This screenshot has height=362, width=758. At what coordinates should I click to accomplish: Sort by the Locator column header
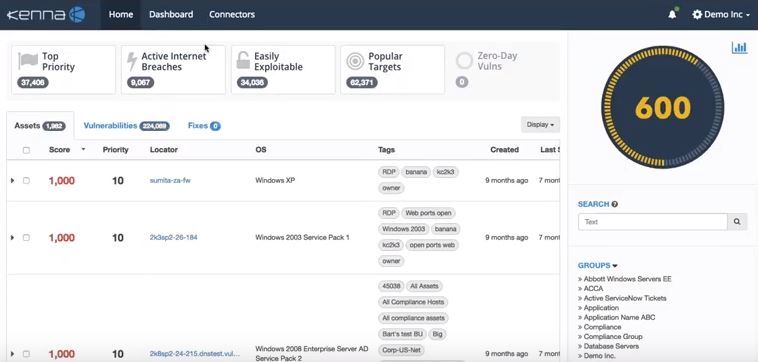point(164,150)
